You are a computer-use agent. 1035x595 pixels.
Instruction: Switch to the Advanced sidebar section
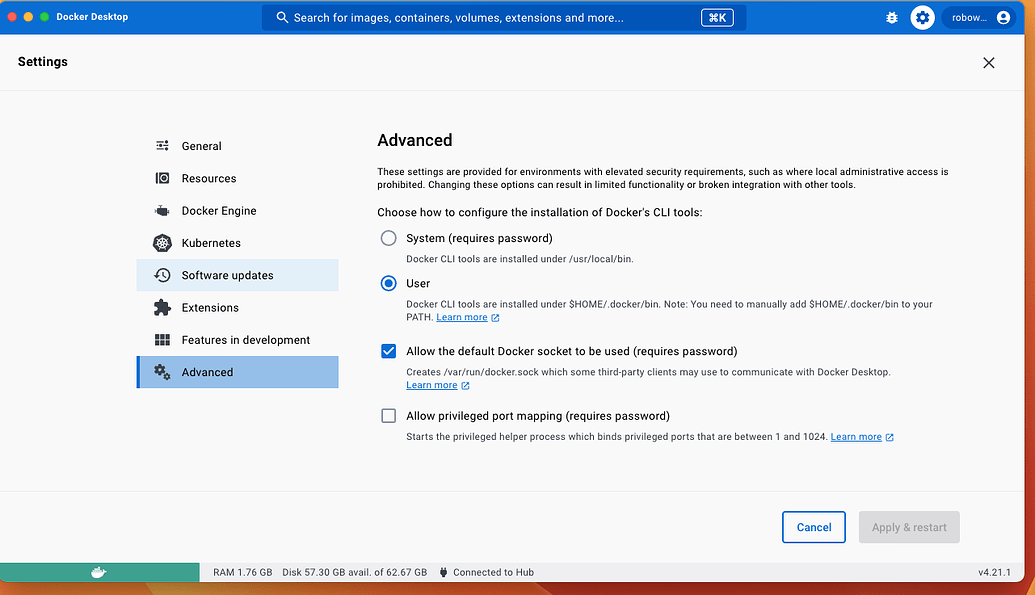[207, 371]
